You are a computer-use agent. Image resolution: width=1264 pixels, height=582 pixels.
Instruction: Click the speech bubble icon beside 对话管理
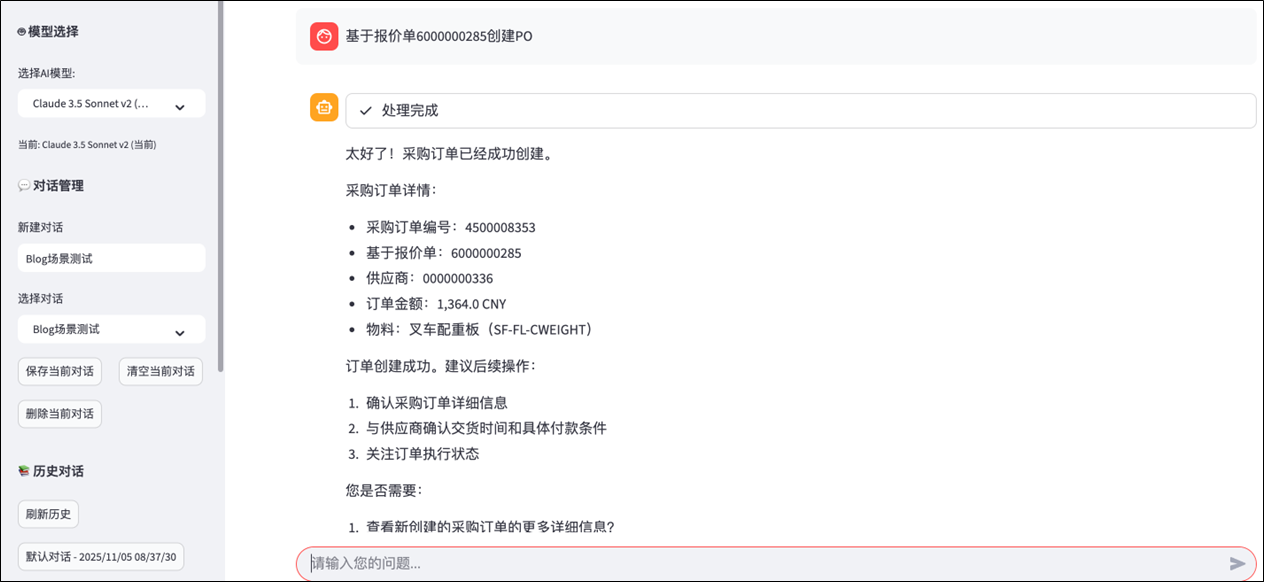[24, 186]
